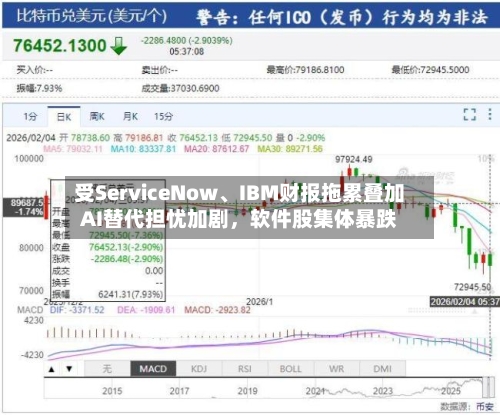Click the 2015 mark on overview timeline
This screenshot has height=415, width=500.
pos(112,391)
